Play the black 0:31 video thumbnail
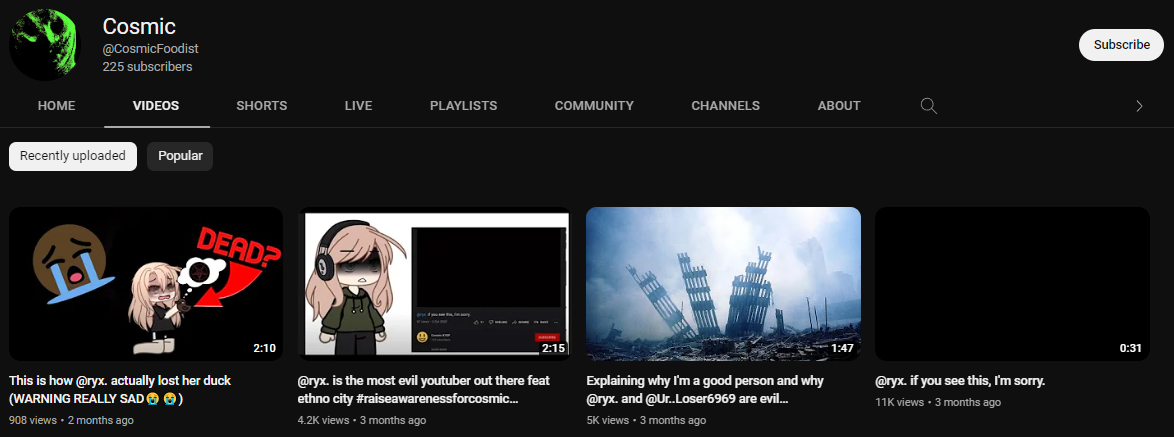The height and width of the screenshot is (437, 1174). pos(1012,283)
